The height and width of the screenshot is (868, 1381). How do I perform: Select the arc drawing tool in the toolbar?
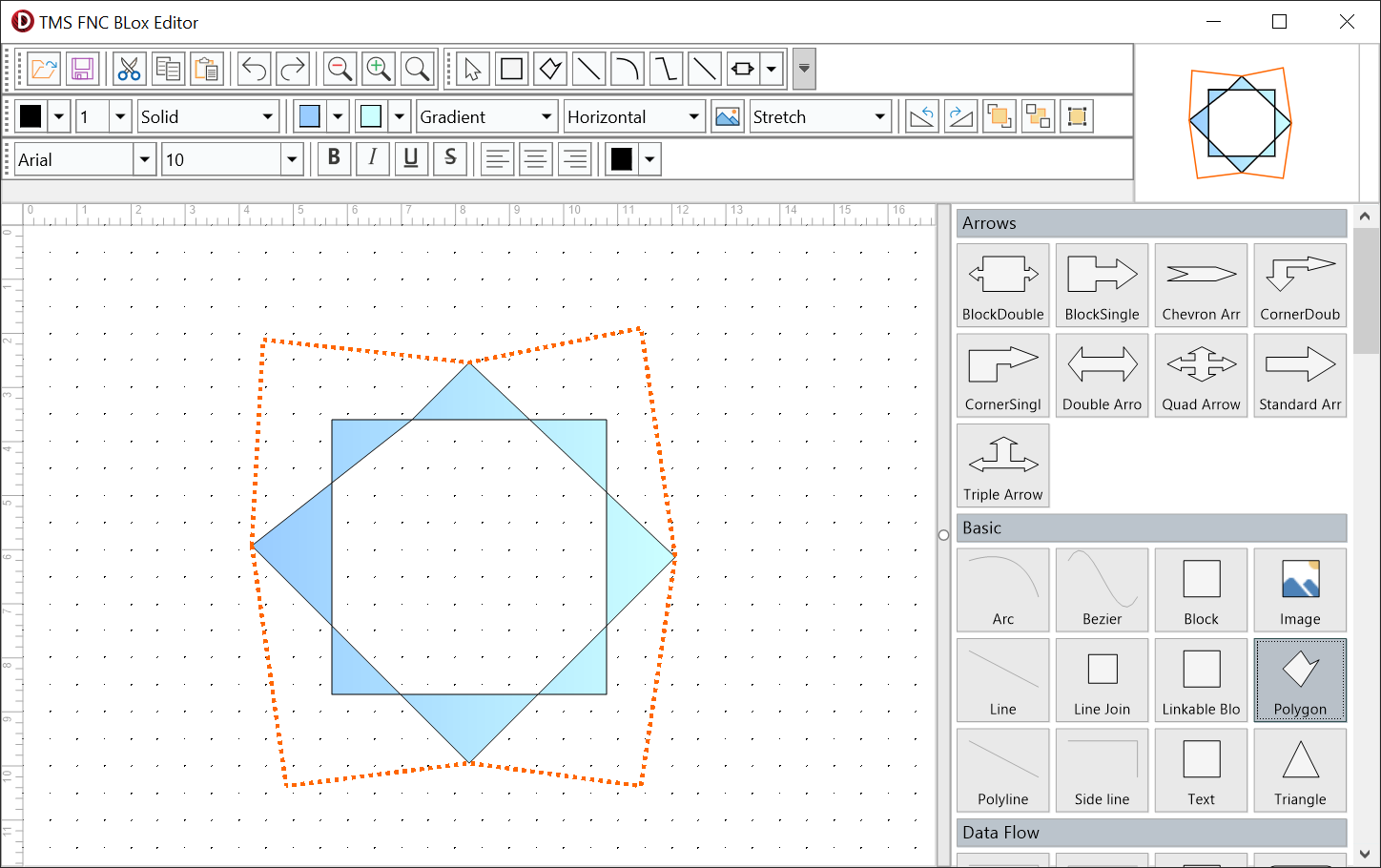click(627, 69)
